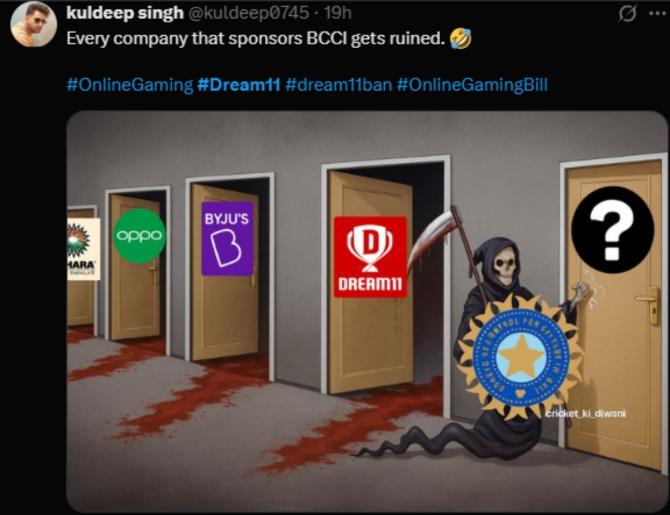The image size is (670, 515).
Task: Click the Sahara logo on left door
Action: (x=83, y=249)
